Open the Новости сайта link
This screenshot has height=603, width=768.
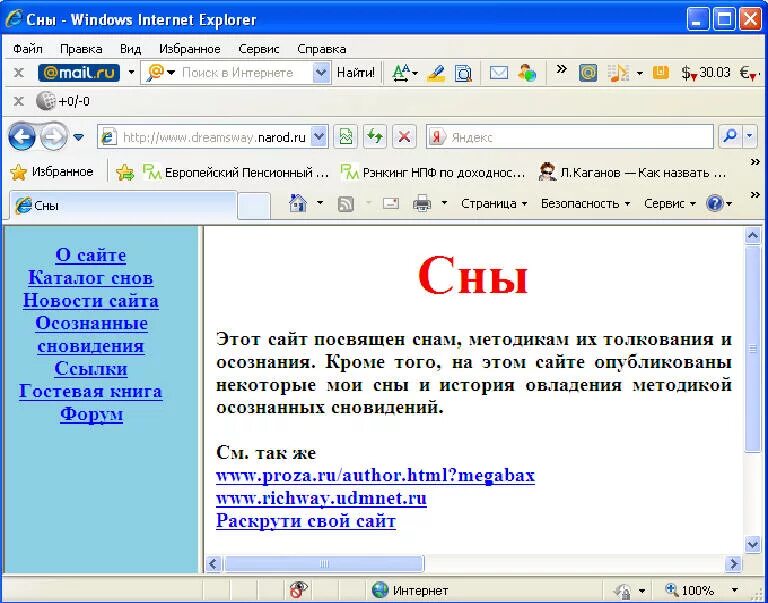pyautogui.click(x=91, y=300)
